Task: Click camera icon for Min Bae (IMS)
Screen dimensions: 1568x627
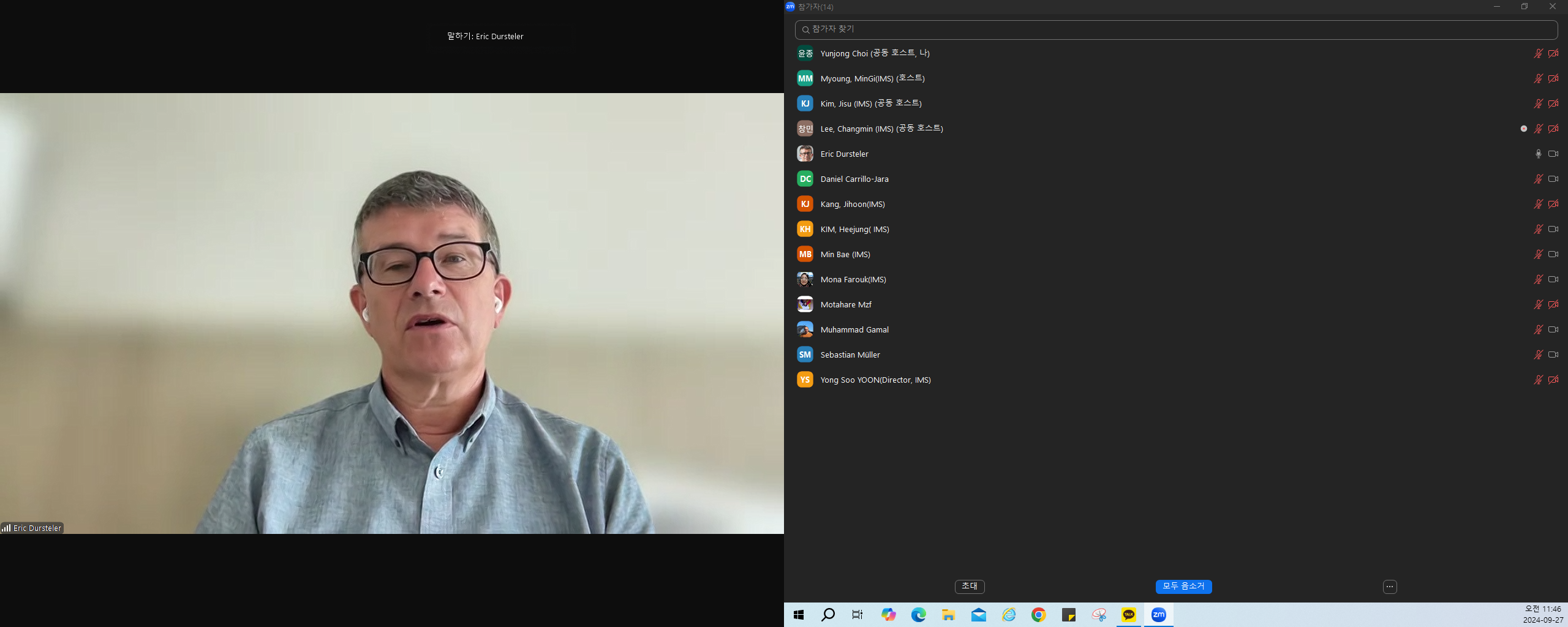Action: click(x=1553, y=254)
